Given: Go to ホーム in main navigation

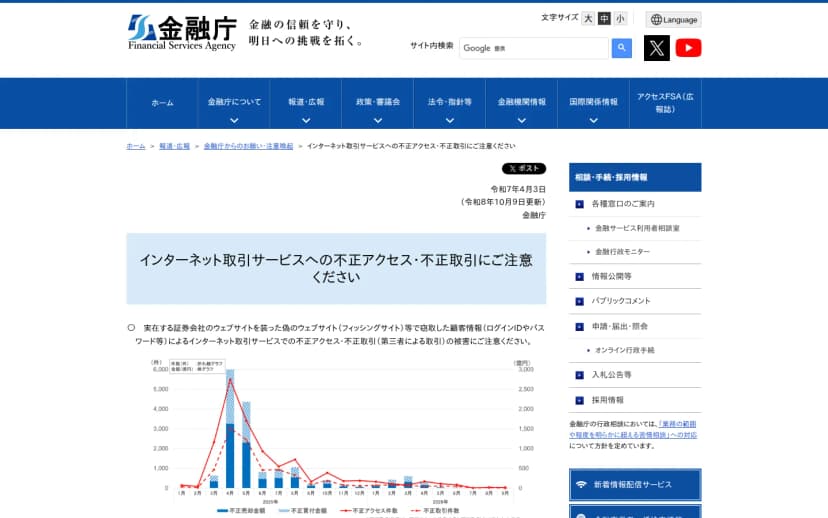Looking at the screenshot, I should [162, 103].
